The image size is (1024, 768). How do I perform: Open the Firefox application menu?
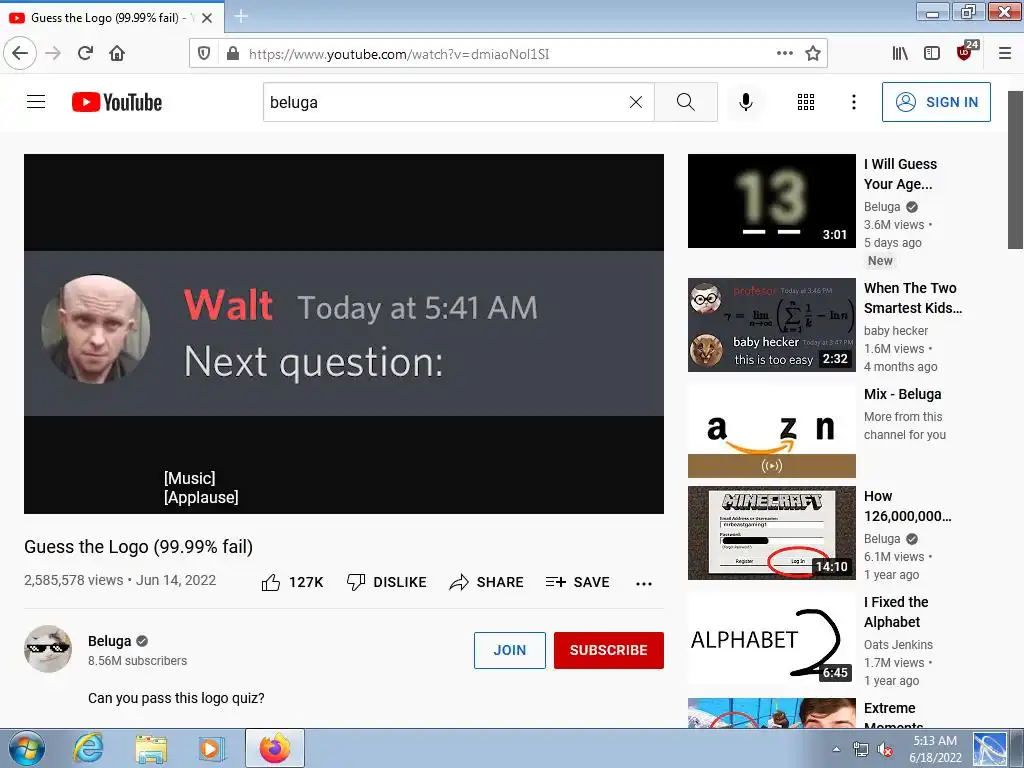click(x=1005, y=53)
